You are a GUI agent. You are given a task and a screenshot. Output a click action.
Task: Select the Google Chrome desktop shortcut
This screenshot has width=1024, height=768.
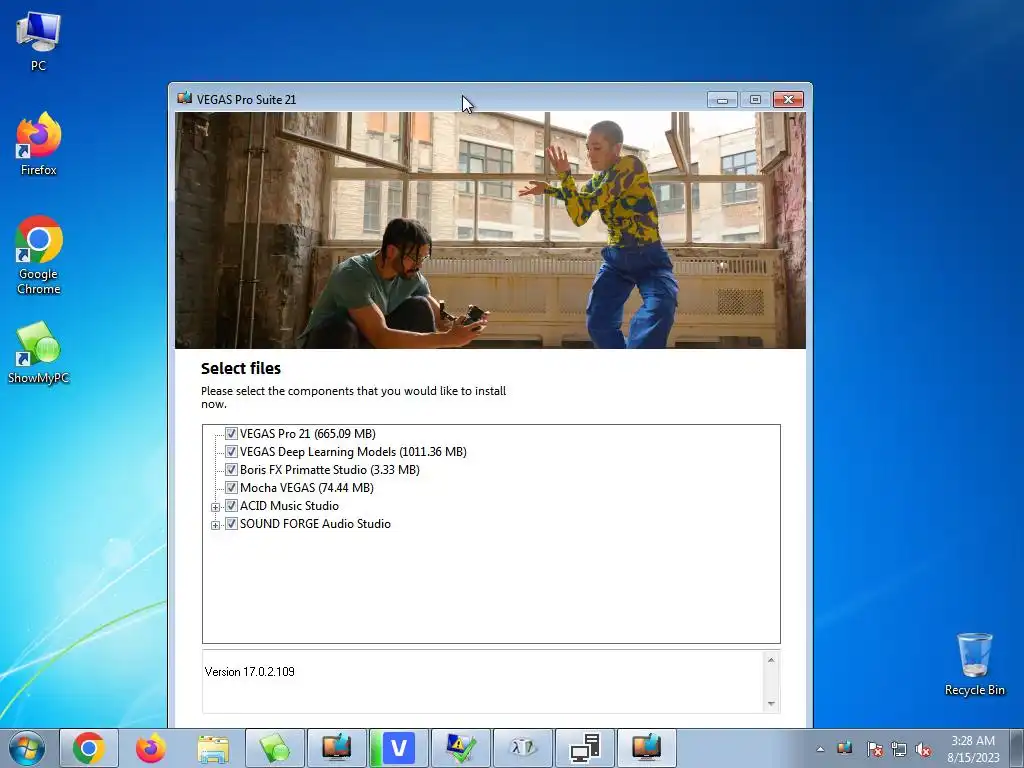39,255
